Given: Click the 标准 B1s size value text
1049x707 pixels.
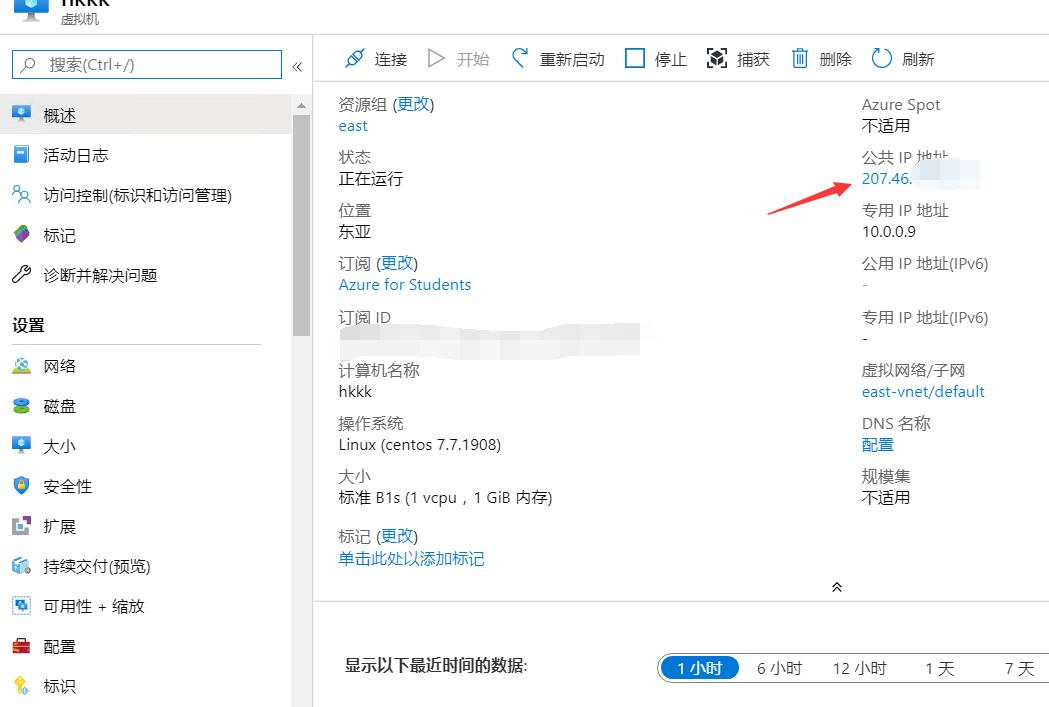Looking at the screenshot, I should 446,498.
